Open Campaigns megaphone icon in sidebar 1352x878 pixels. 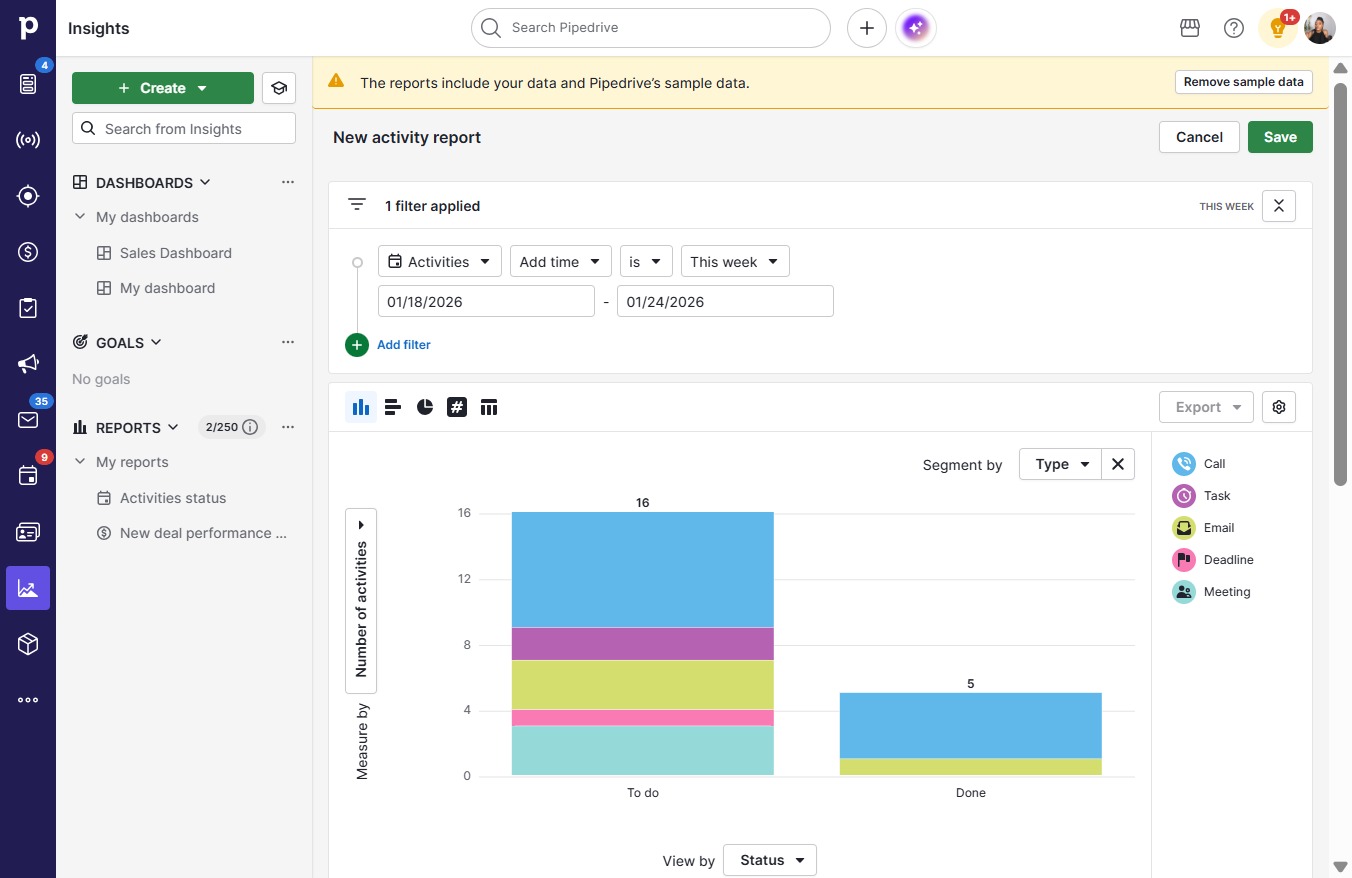pyautogui.click(x=28, y=364)
